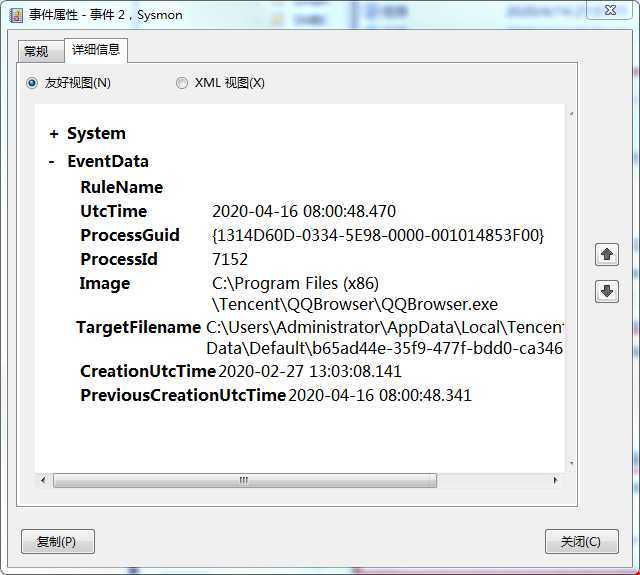Click the 关闭(C) button
Screen dimensions: 640x575
582,542
